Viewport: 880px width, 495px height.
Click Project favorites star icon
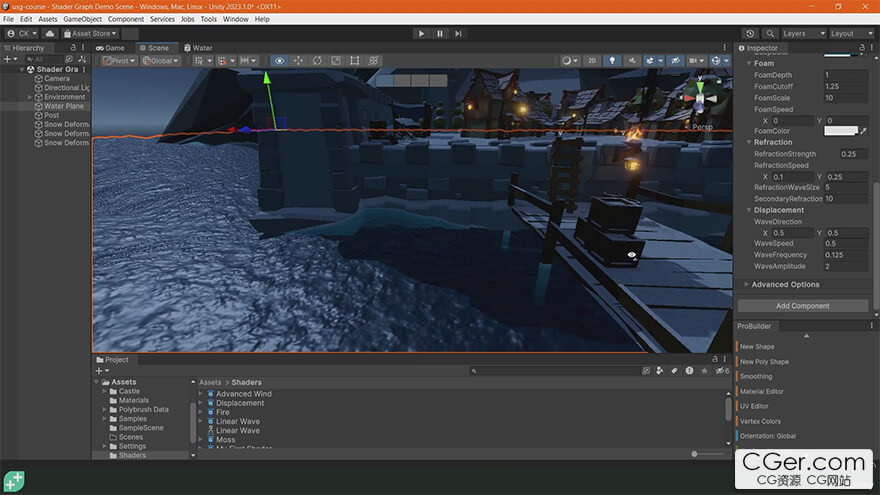(704, 371)
